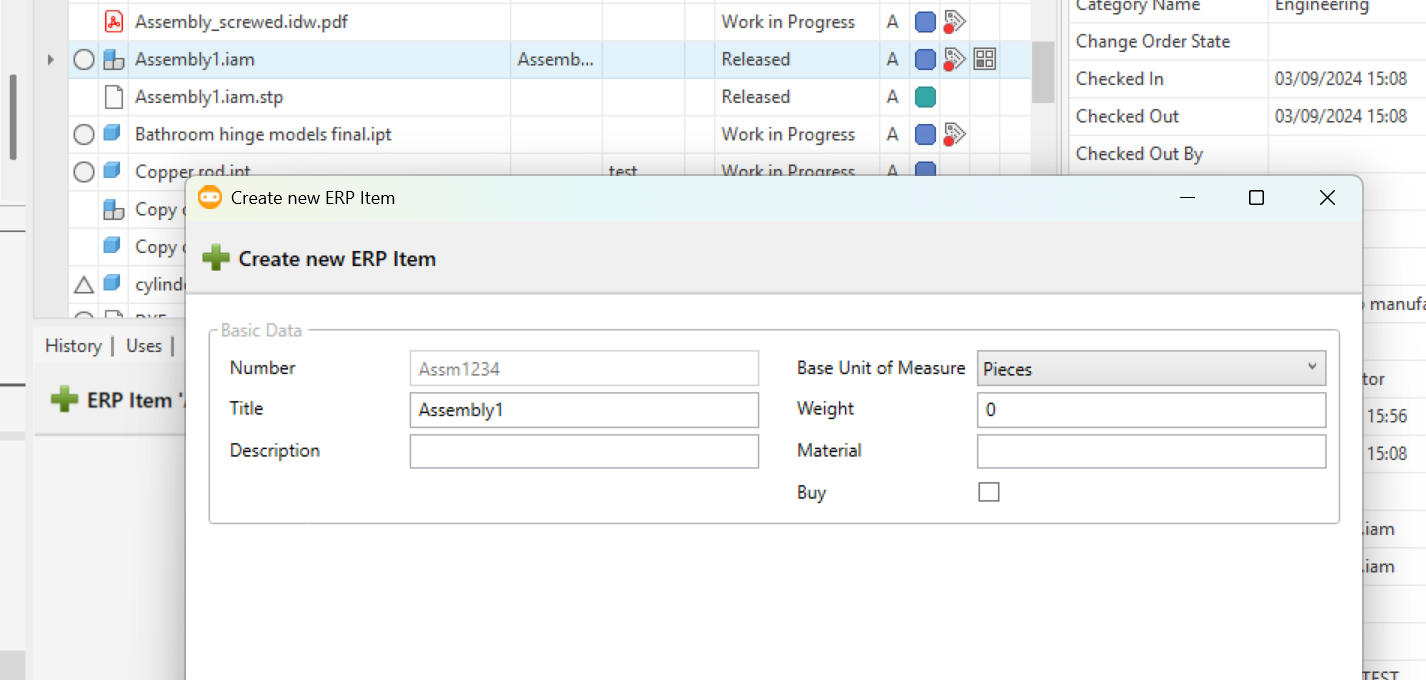Select the Assembly1.iam.stp file name
Viewport: 1426px width, 680px height.
click(x=209, y=97)
